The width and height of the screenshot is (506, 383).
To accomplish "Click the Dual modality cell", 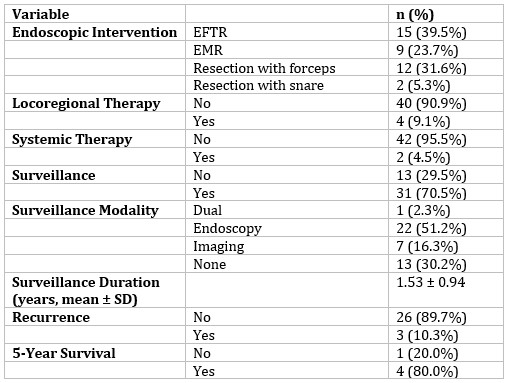I will point(207,211).
